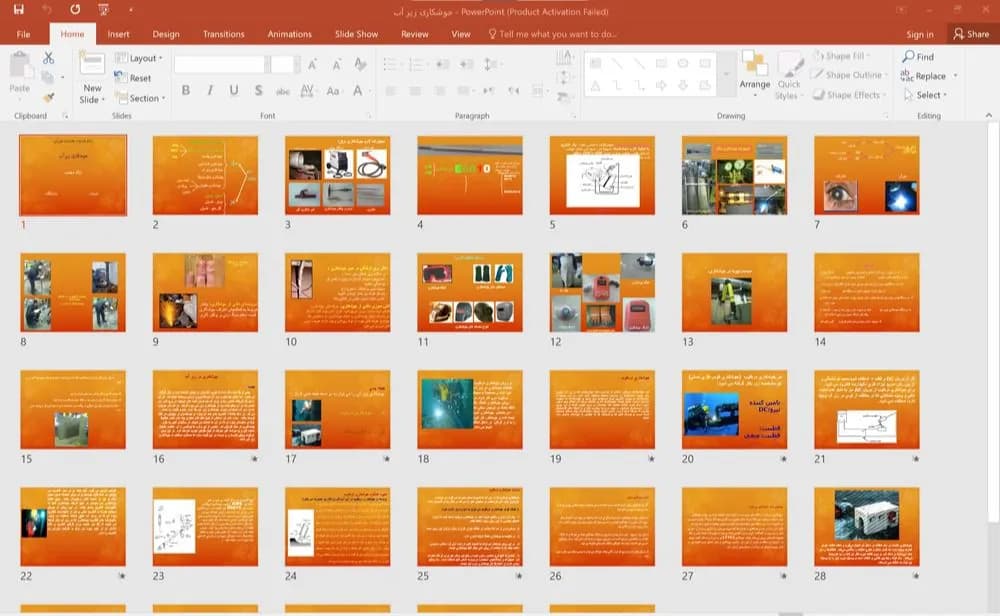Cut the selection with the scissors icon
1000x616 pixels.
(x=48, y=57)
